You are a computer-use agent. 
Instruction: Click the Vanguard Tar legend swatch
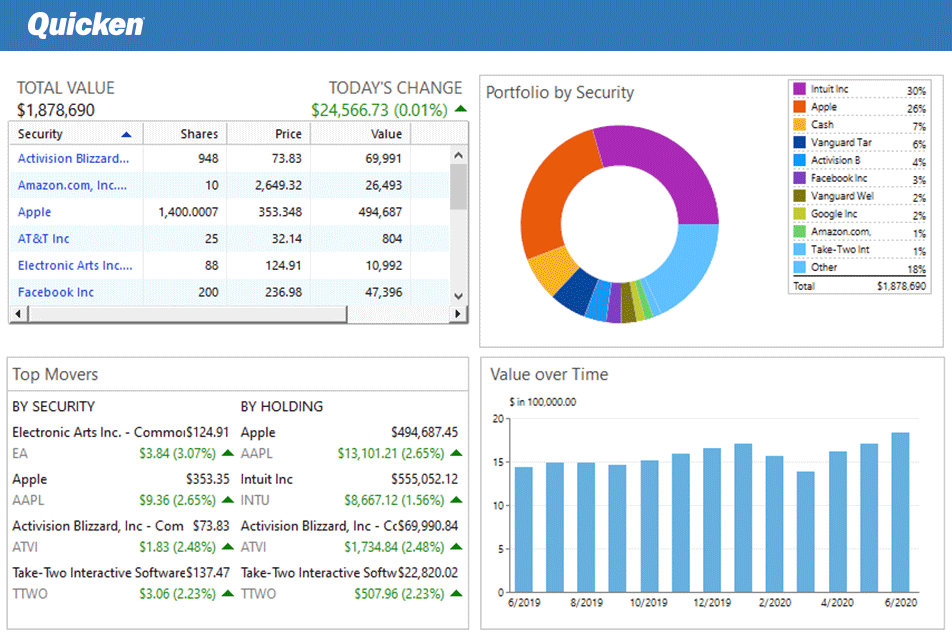pyautogui.click(x=800, y=142)
